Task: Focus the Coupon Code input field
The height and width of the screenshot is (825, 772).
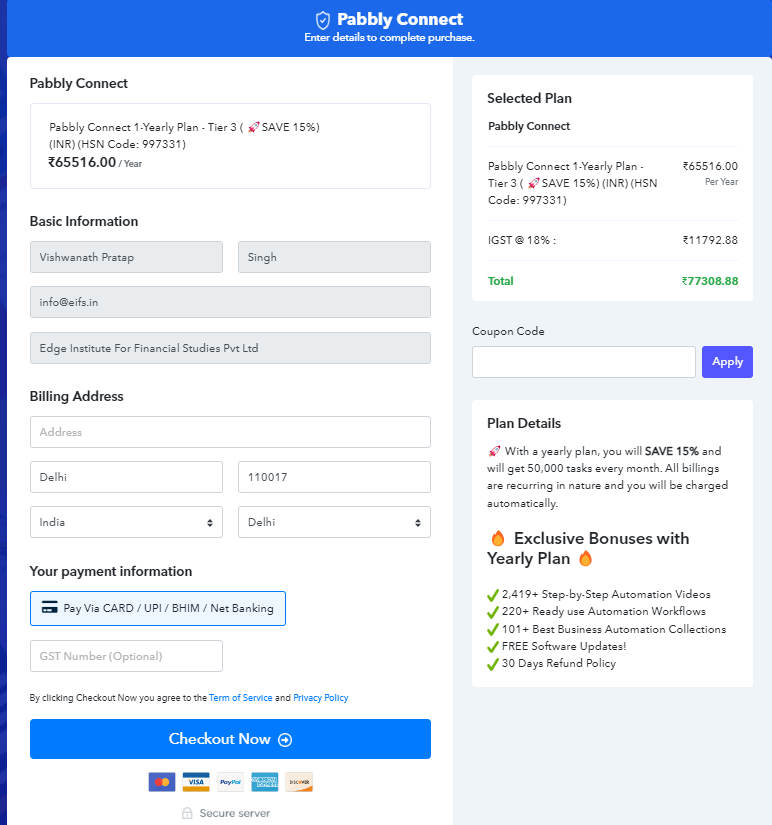Action: pos(584,362)
